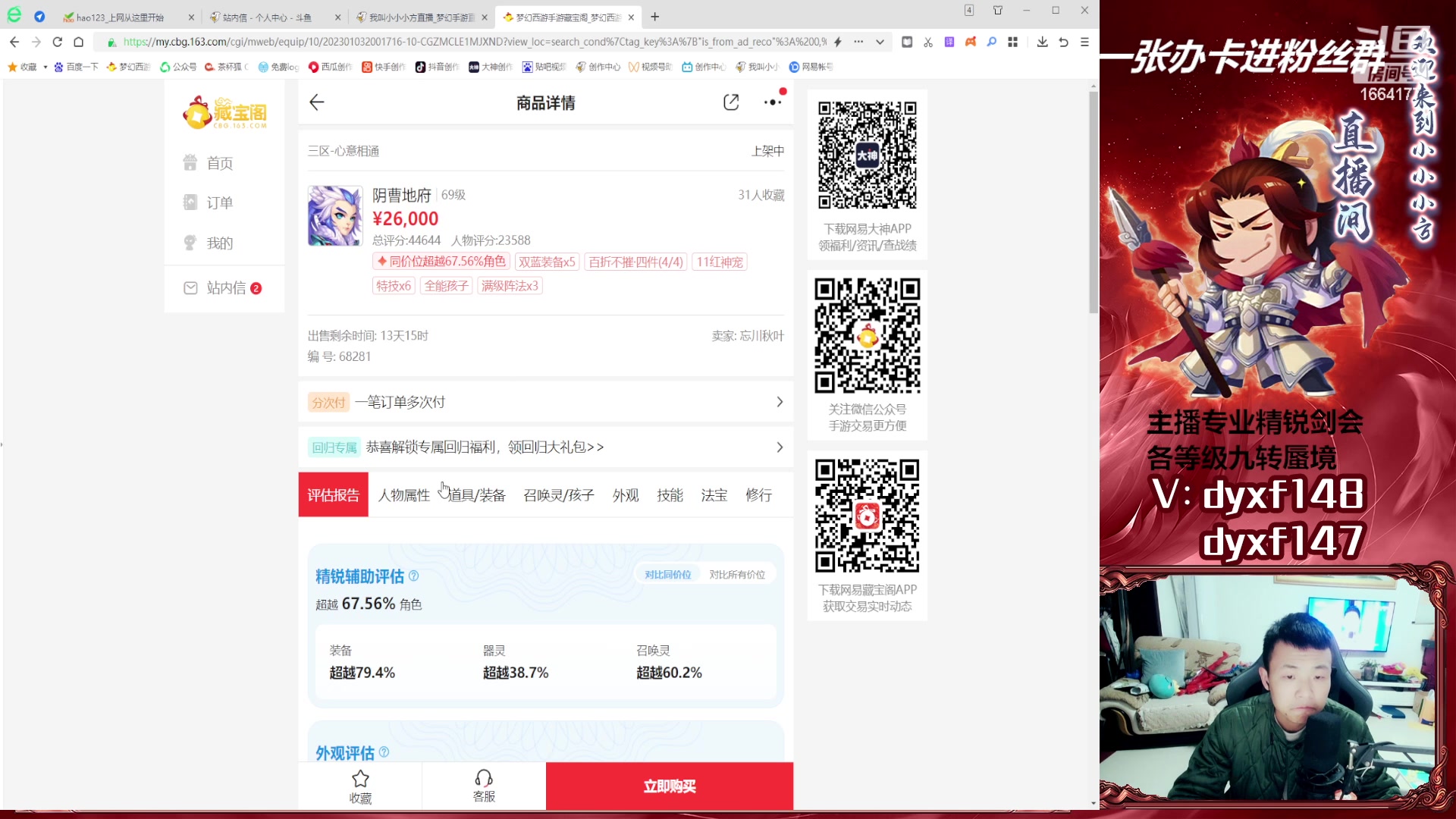Open 我的 in the left sidebar
The height and width of the screenshot is (819, 1456).
[x=208, y=243]
